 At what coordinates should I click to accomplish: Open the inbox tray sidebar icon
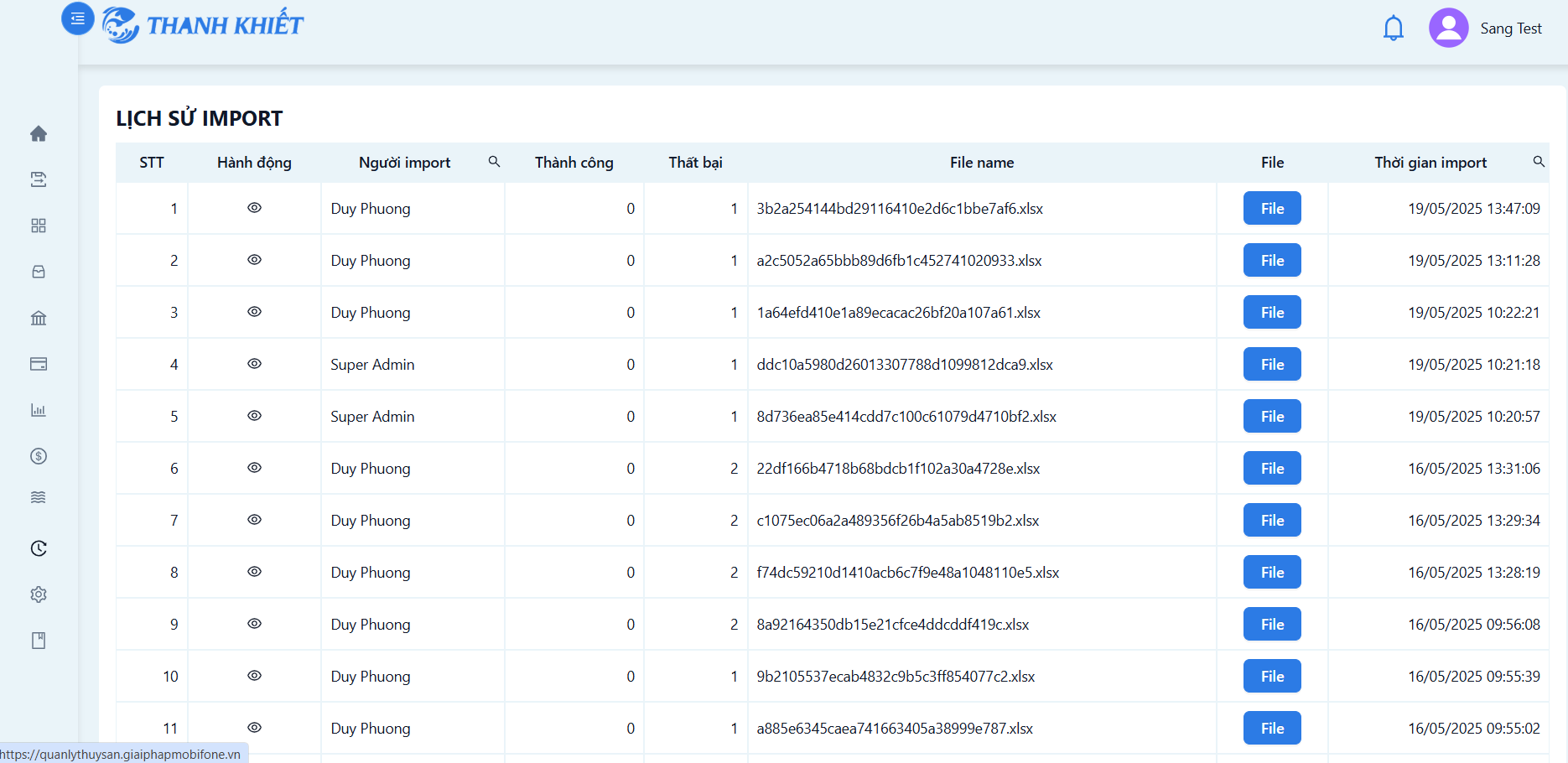[39, 272]
